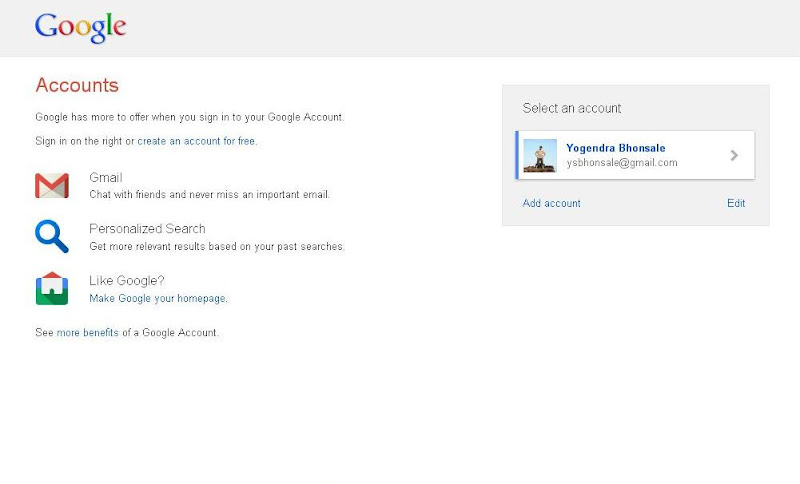Click the Like Google? heading
This screenshot has width=800, height=484.
pos(126,281)
